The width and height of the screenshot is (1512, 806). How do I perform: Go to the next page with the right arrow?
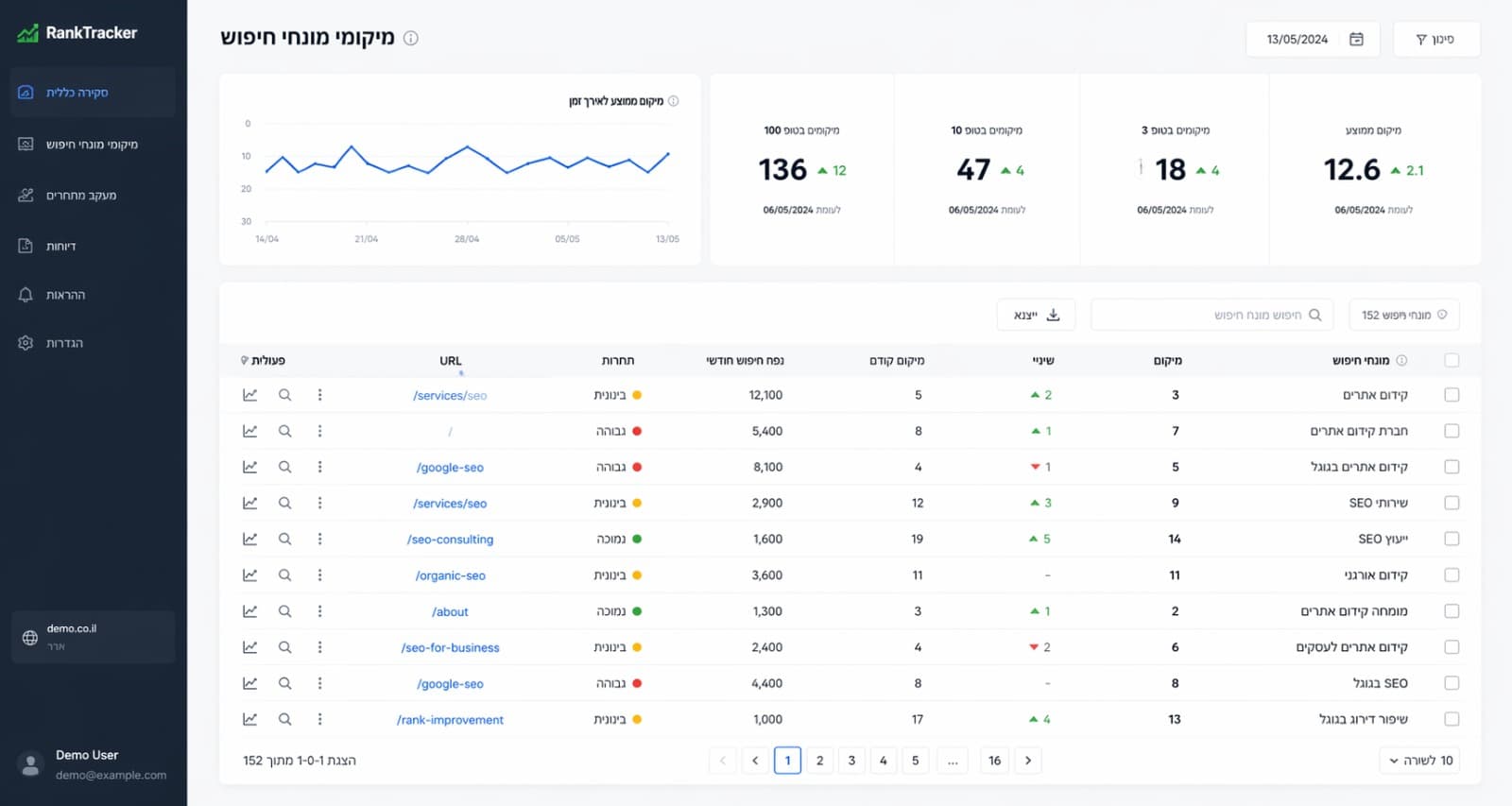(x=1028, y=761)
